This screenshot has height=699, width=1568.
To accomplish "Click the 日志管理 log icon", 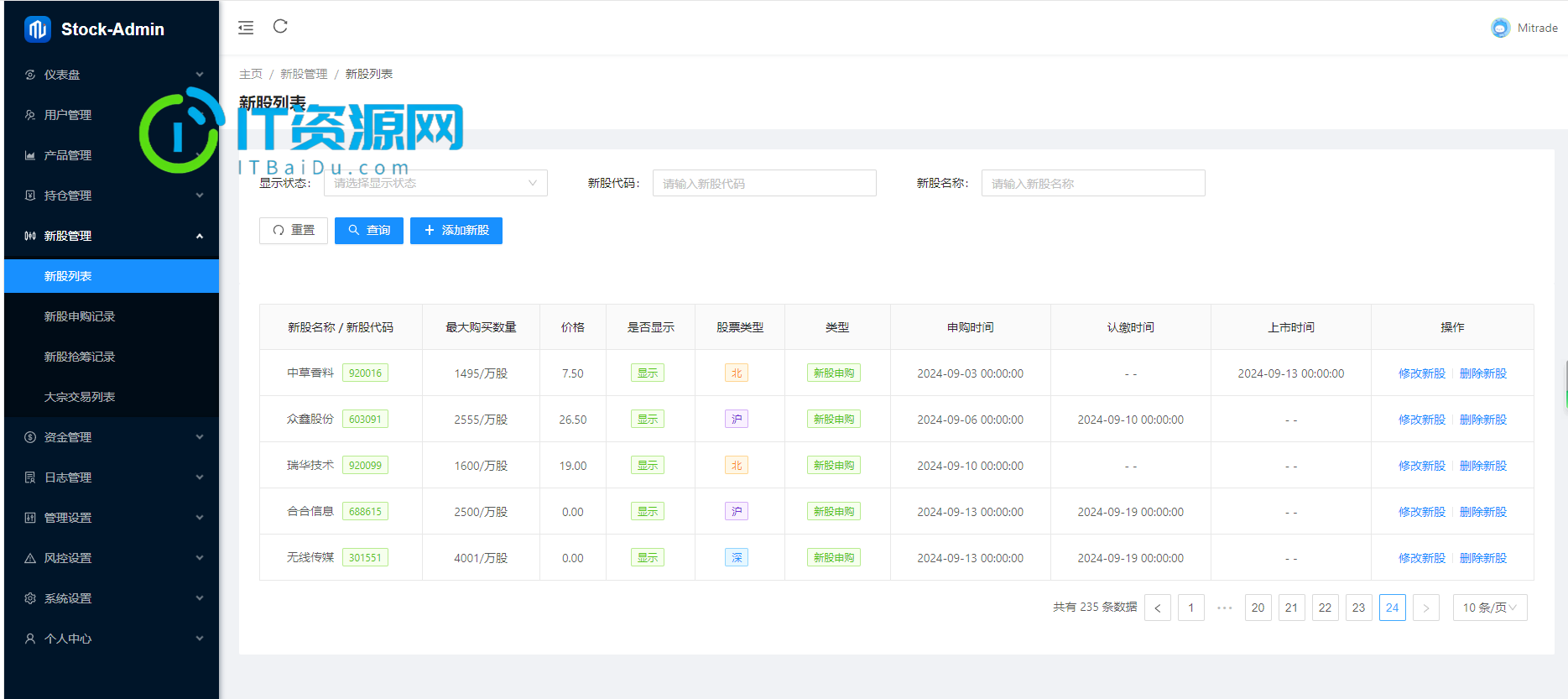I will [x=30, y=477].
